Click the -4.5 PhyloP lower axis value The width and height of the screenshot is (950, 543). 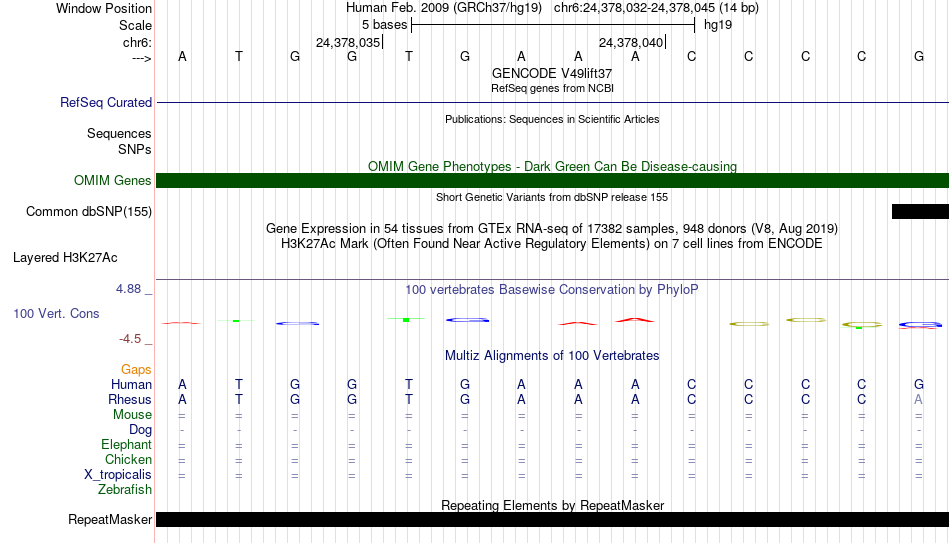(130, 339)
